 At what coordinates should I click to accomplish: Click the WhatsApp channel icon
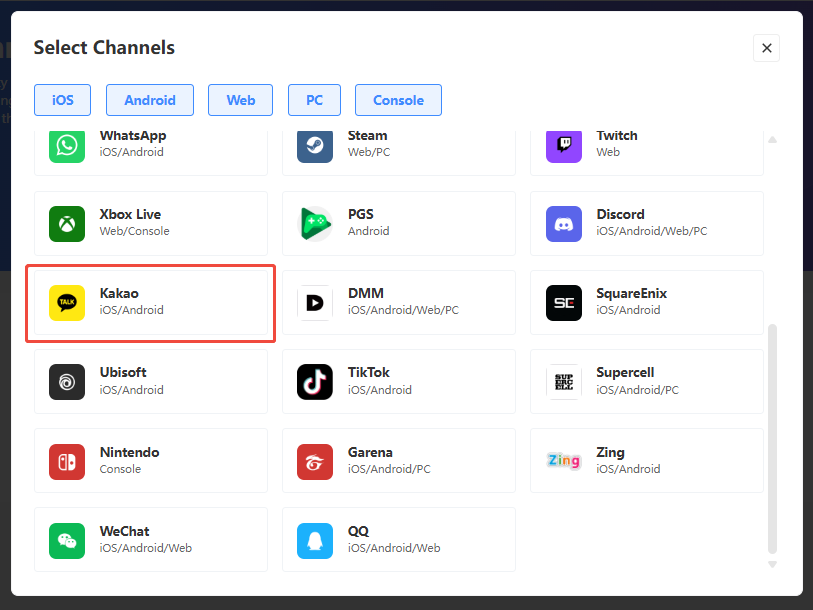tap(67, 146)
